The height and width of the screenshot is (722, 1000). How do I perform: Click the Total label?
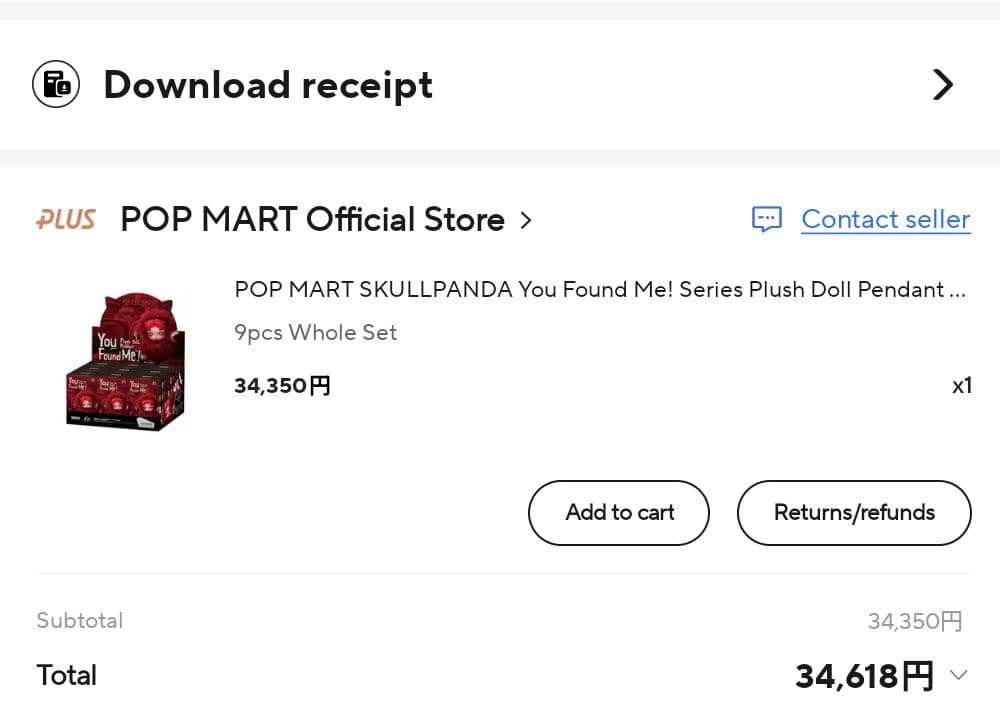[67, 675]
